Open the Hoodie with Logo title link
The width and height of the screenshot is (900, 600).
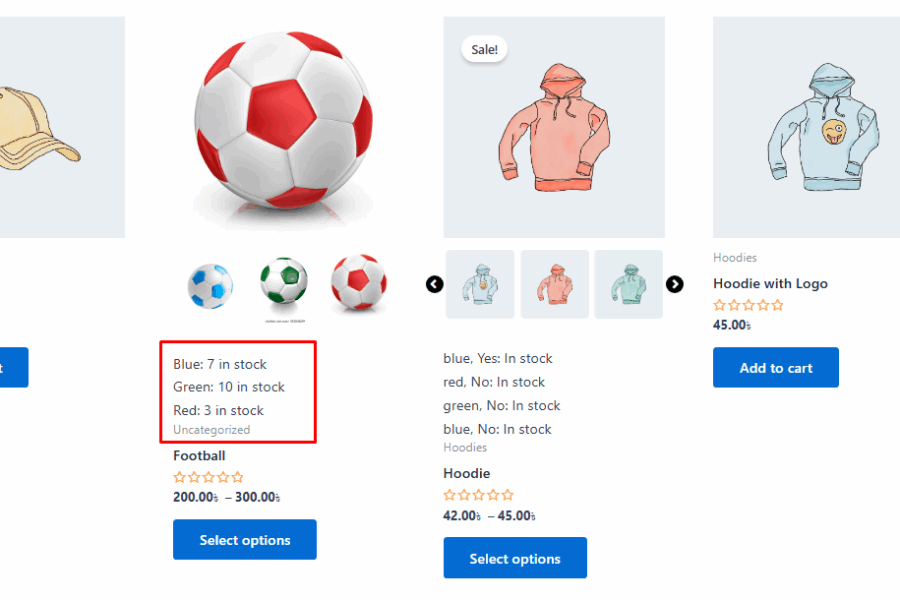pos(770,284)
